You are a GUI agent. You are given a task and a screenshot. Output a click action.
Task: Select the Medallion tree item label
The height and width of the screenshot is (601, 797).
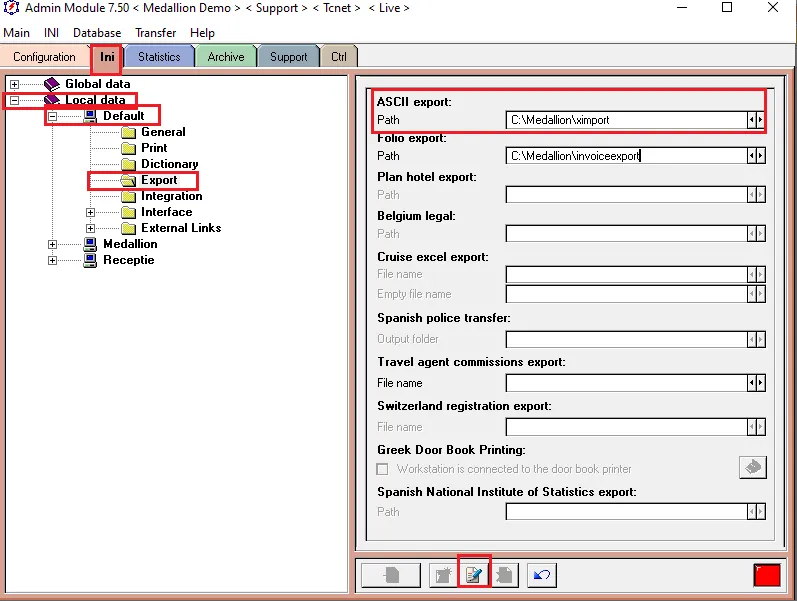[130, 244]
